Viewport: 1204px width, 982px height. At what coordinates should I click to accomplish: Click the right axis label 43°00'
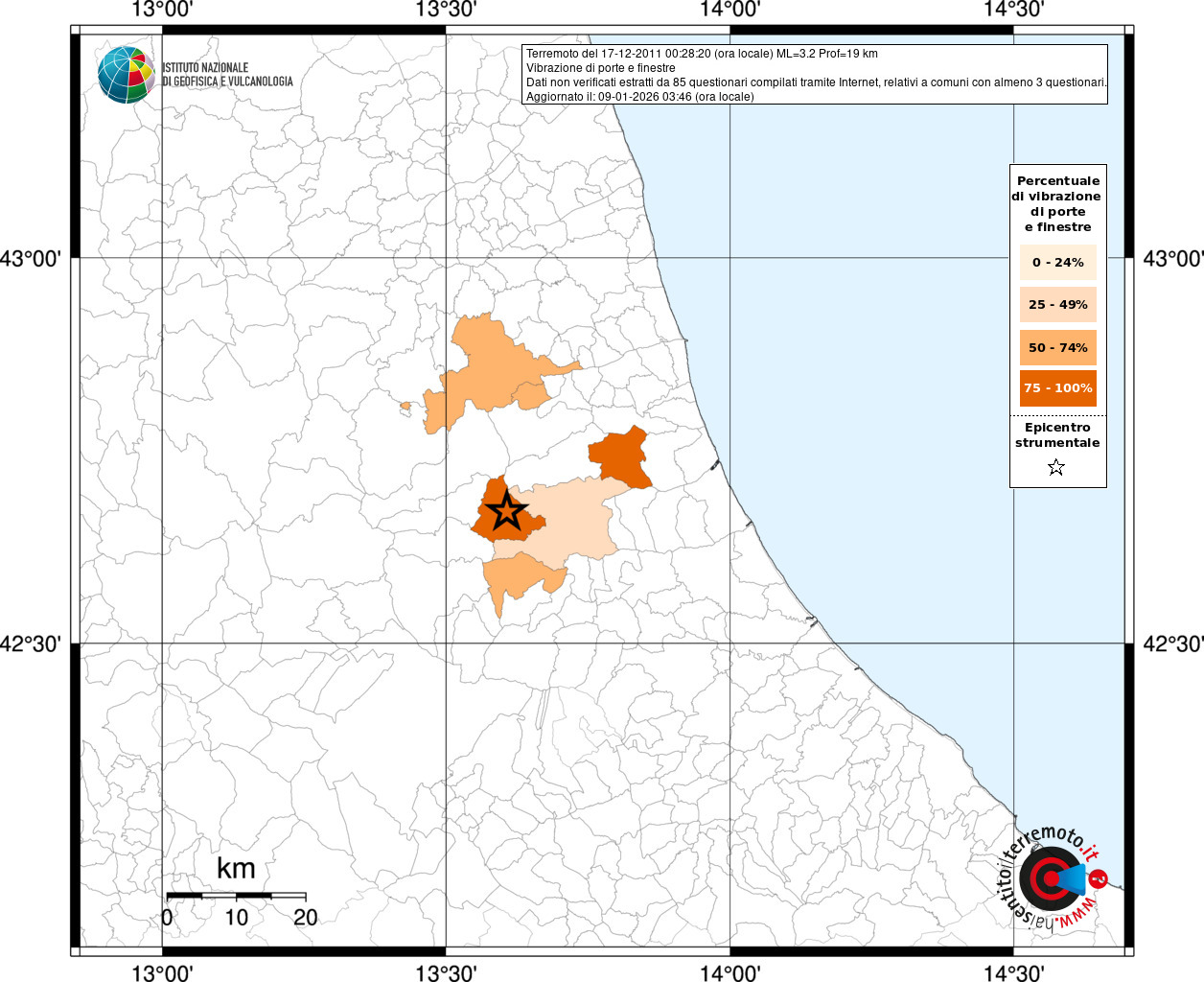[1173, 258]
